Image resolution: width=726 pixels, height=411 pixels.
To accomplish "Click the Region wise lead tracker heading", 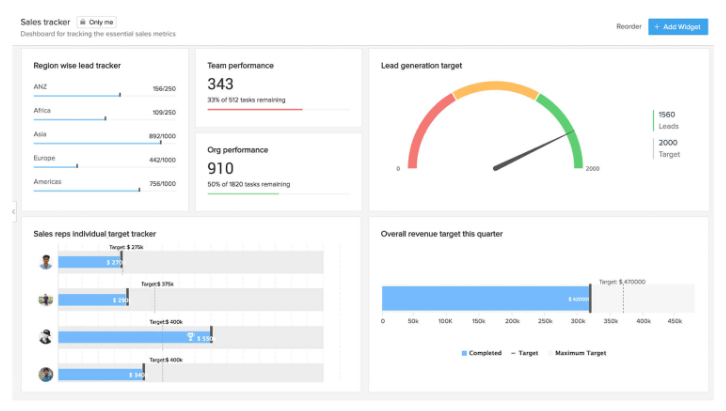I will [77, 66].
